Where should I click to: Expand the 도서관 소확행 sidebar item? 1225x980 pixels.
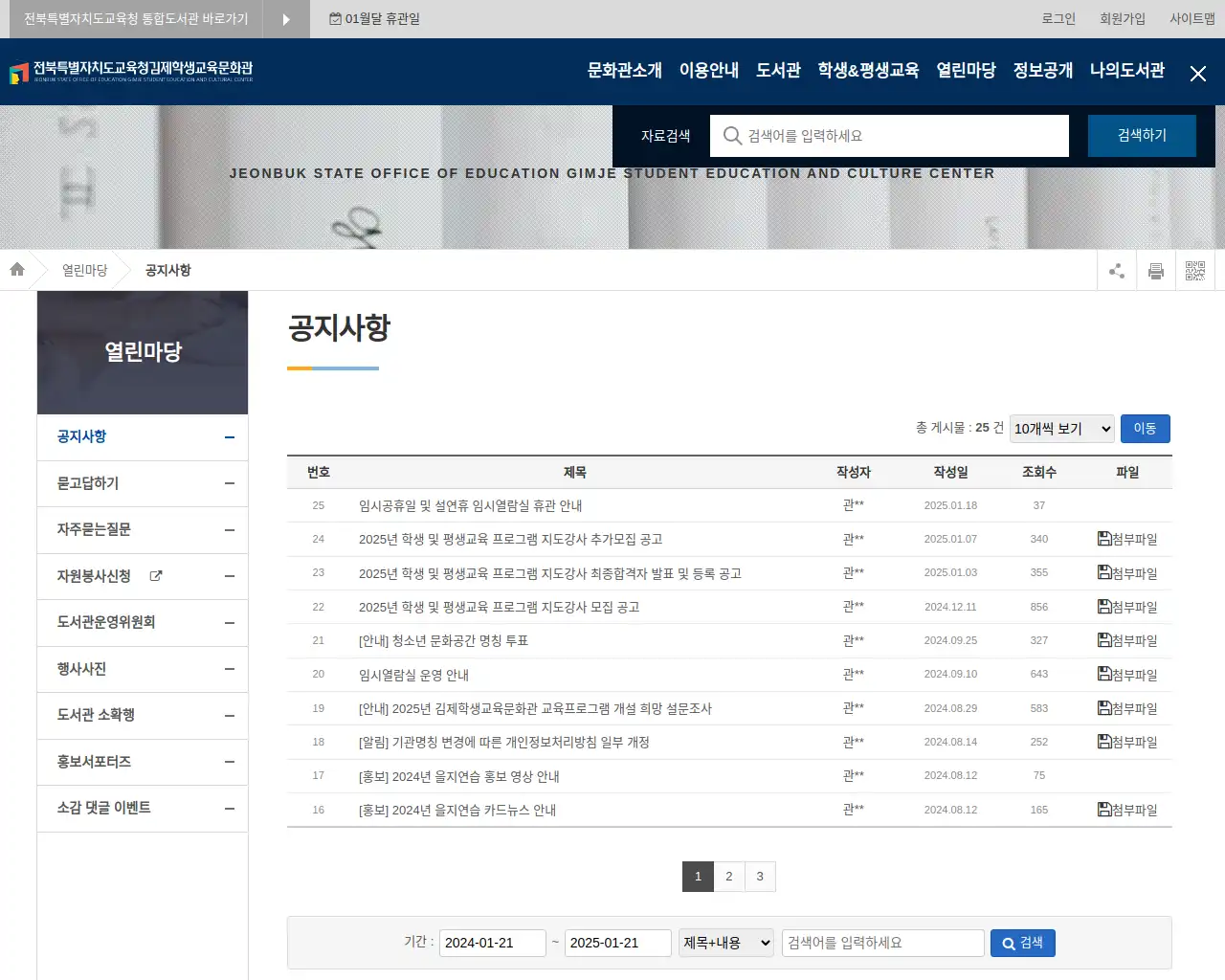coord(230,716)
